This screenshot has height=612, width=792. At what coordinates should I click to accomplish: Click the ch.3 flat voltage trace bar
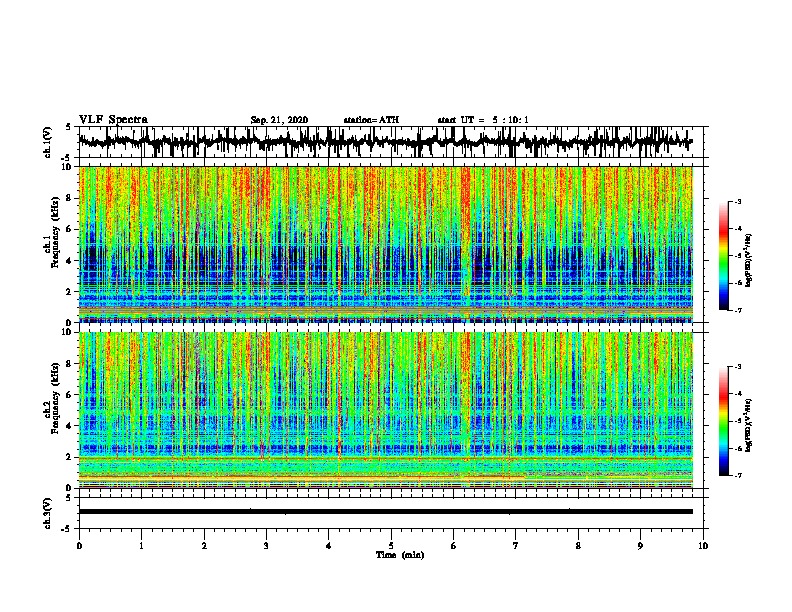[x=386, y=512]
